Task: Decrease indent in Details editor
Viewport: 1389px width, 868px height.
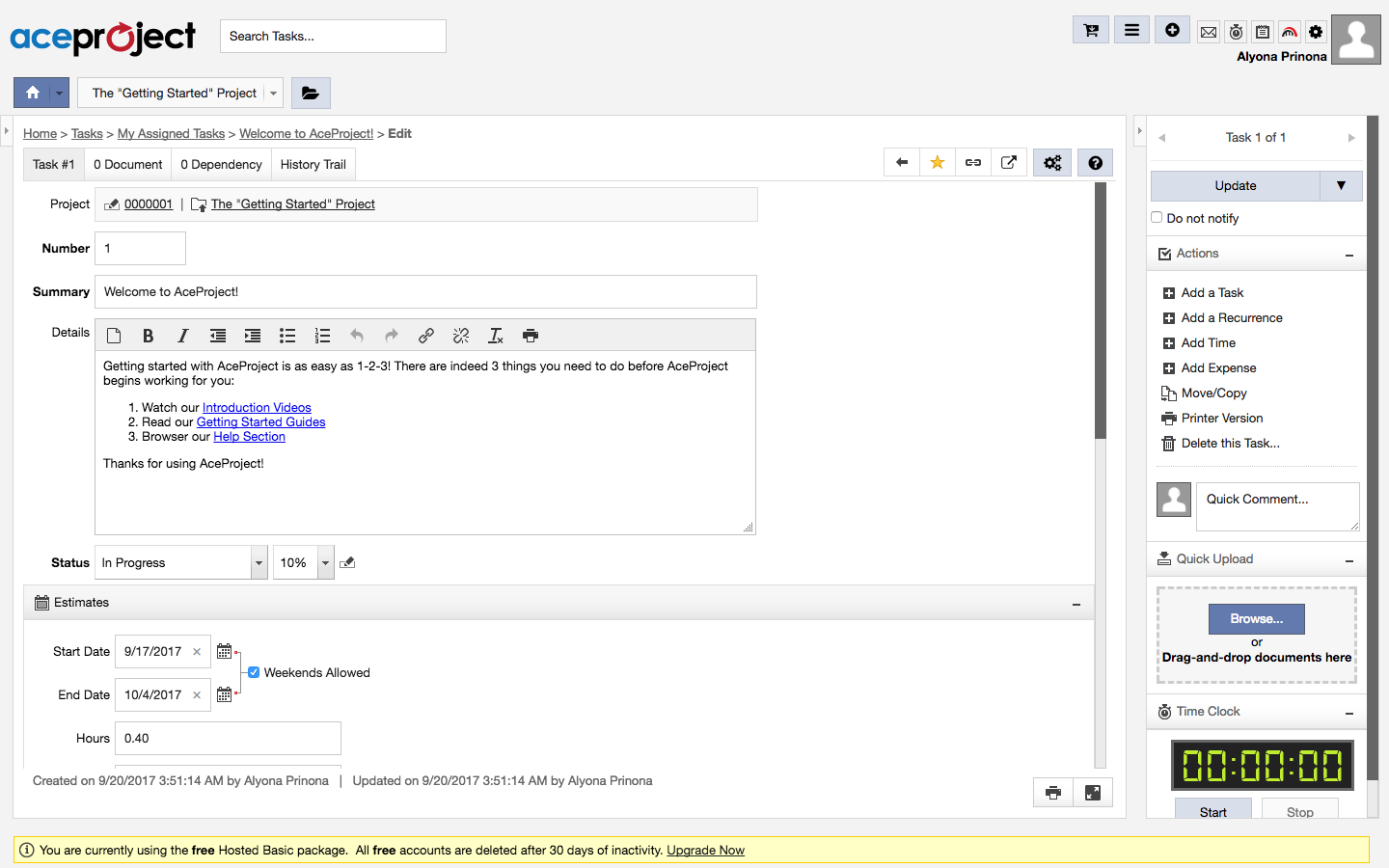Action: 218,336
